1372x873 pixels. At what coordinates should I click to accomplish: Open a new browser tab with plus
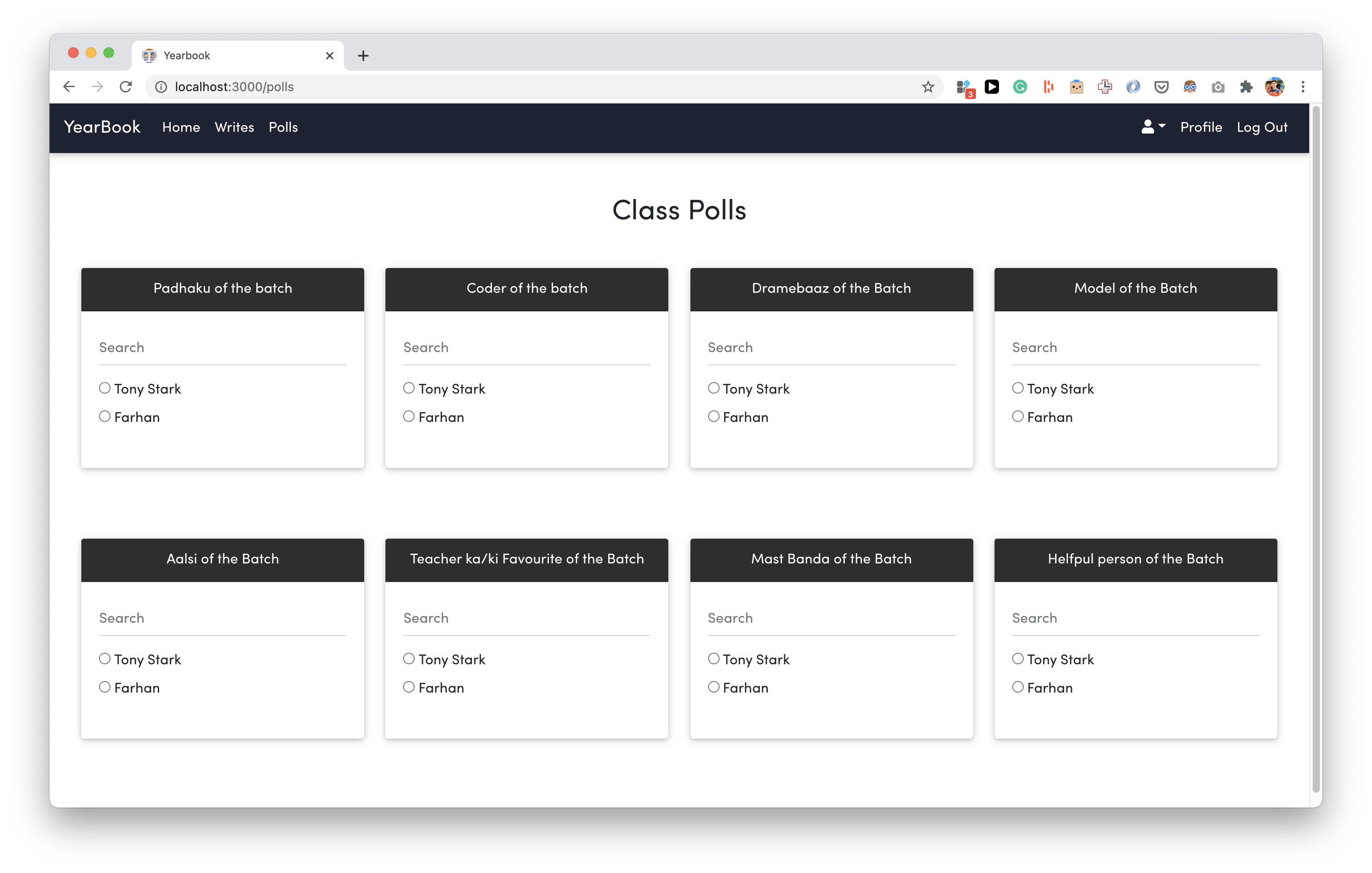(363, 55)
